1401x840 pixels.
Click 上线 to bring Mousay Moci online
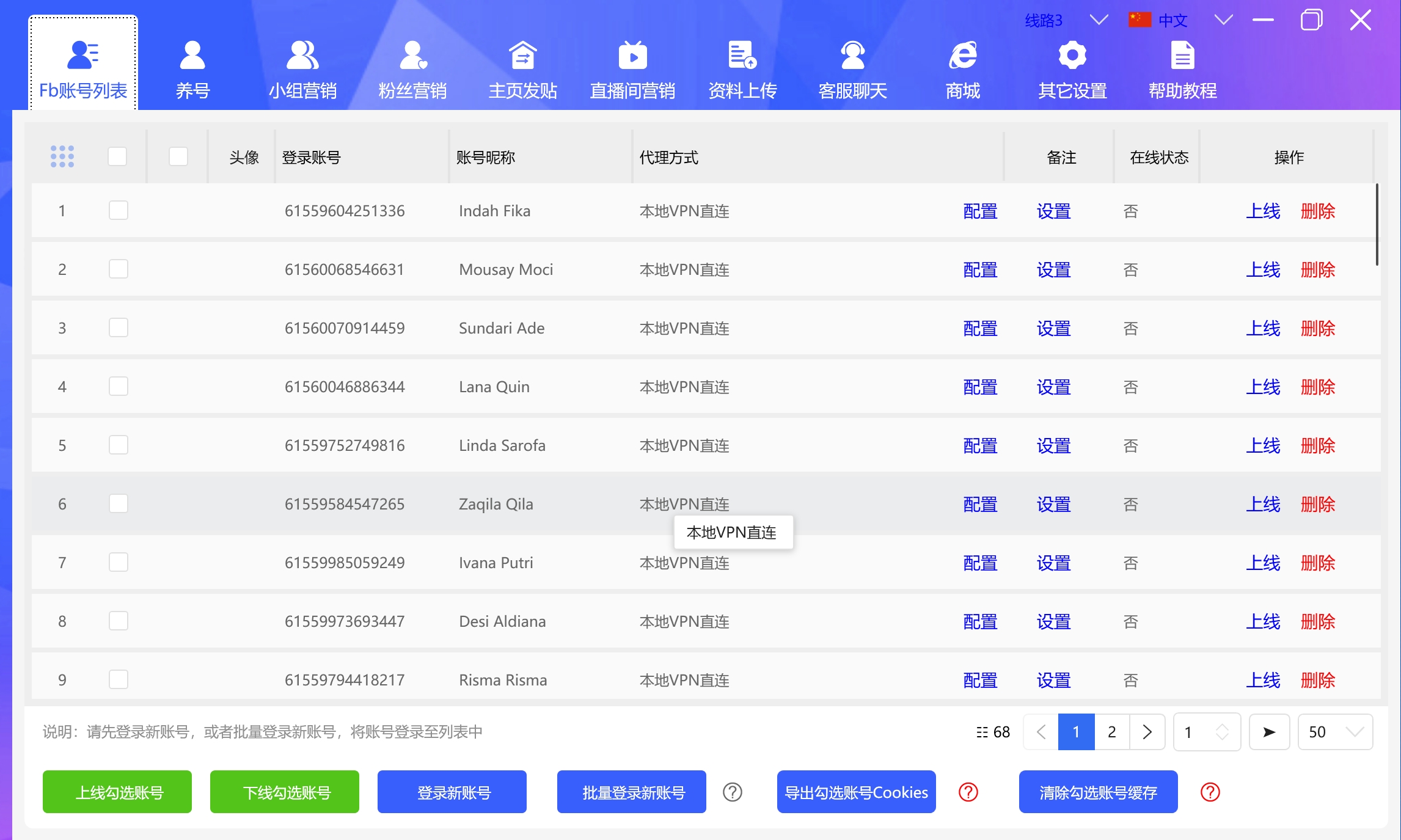[1263, 269]
